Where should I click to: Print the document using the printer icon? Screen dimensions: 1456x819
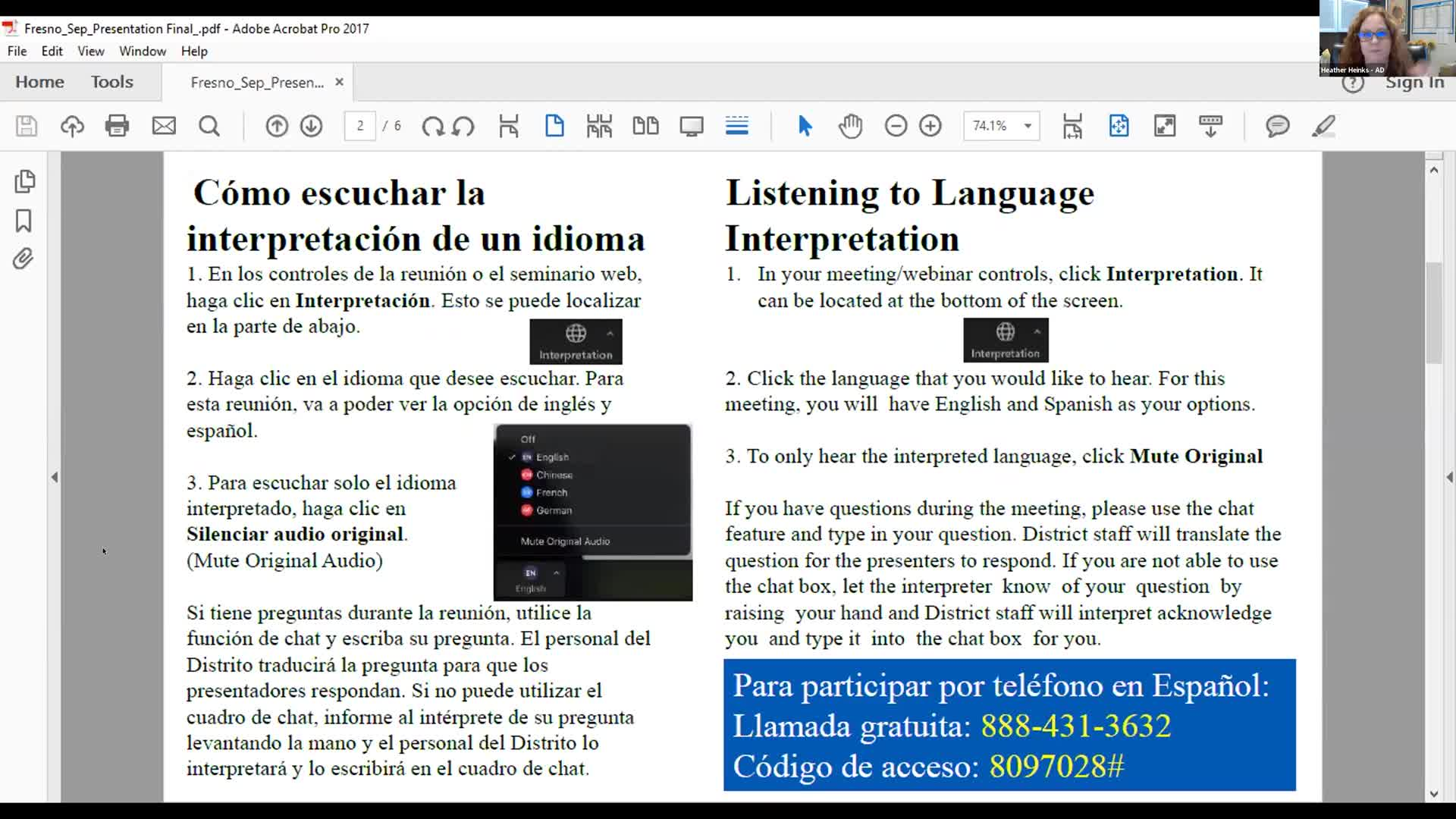[118, 126]
